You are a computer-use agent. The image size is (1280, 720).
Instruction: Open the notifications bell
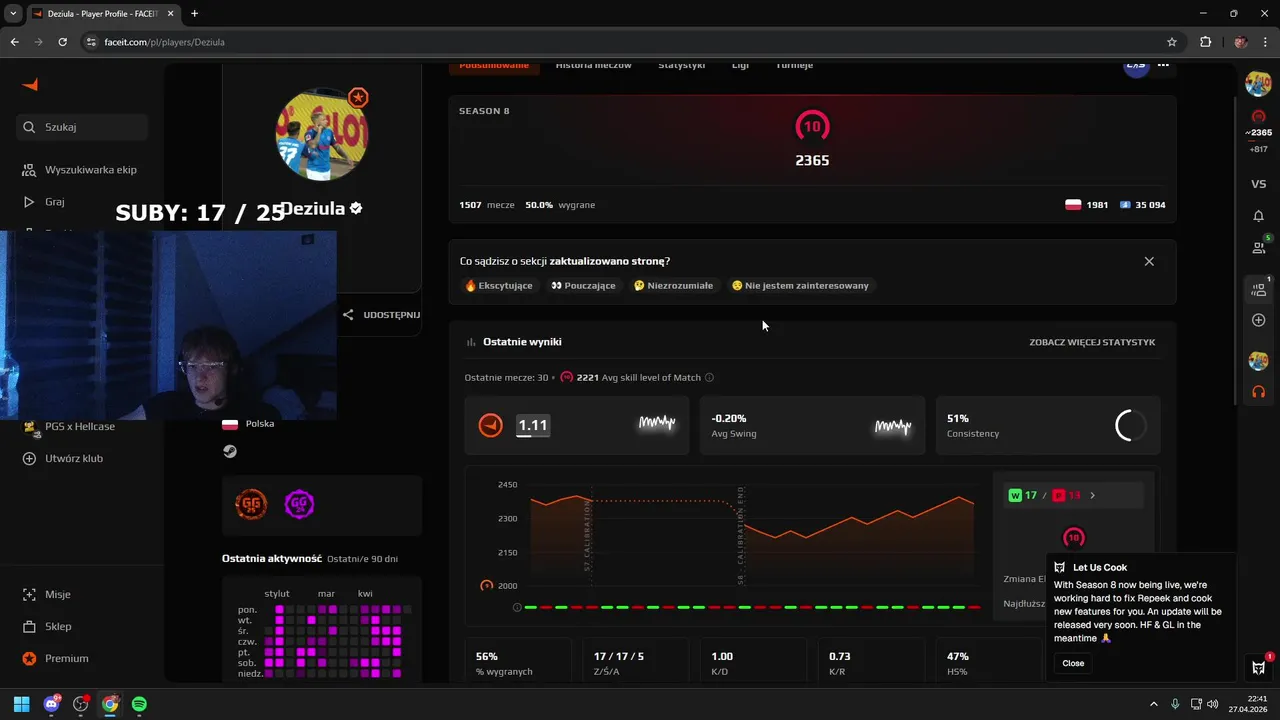(1258, 216)
